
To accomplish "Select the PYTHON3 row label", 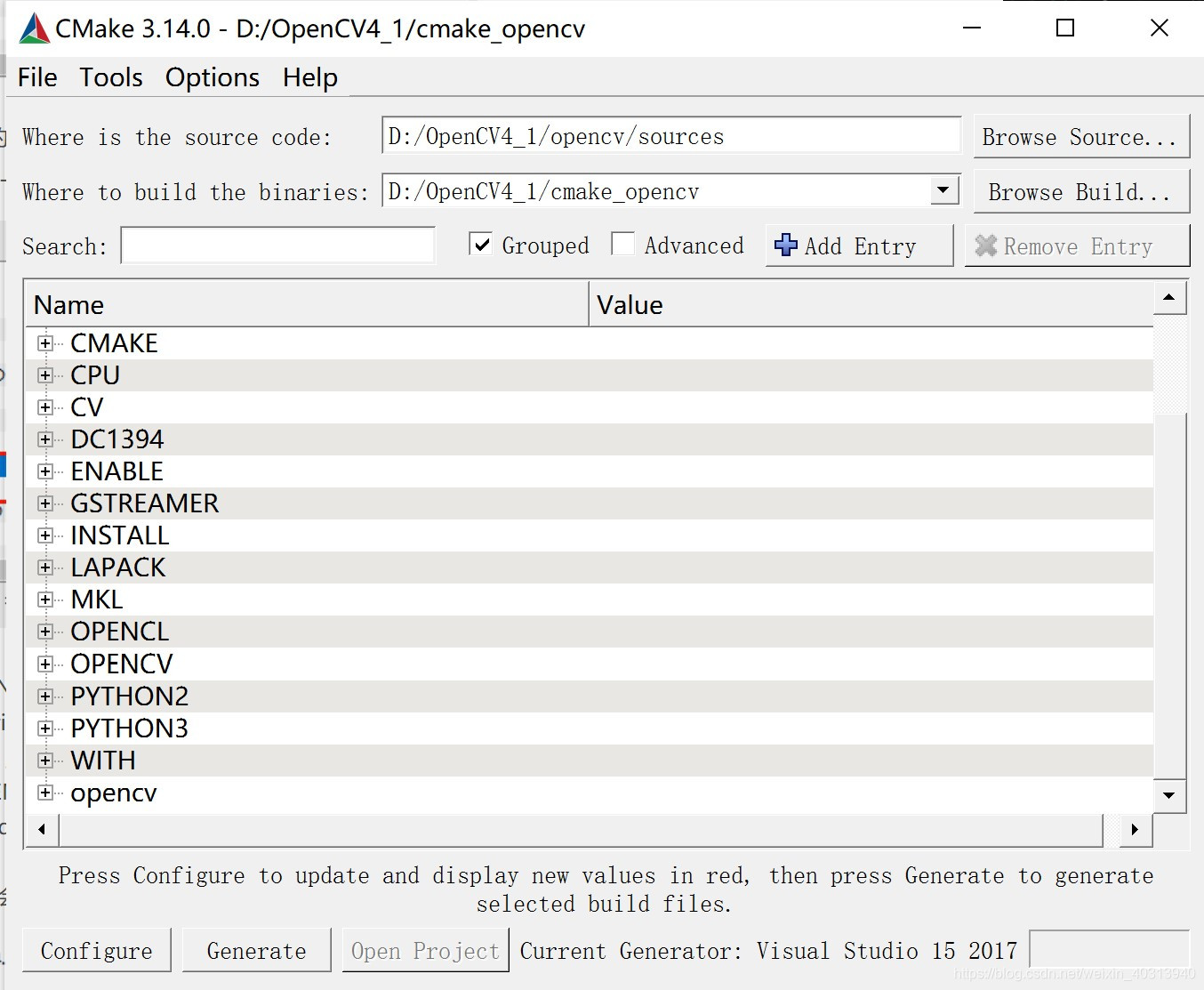I will 130,728.
